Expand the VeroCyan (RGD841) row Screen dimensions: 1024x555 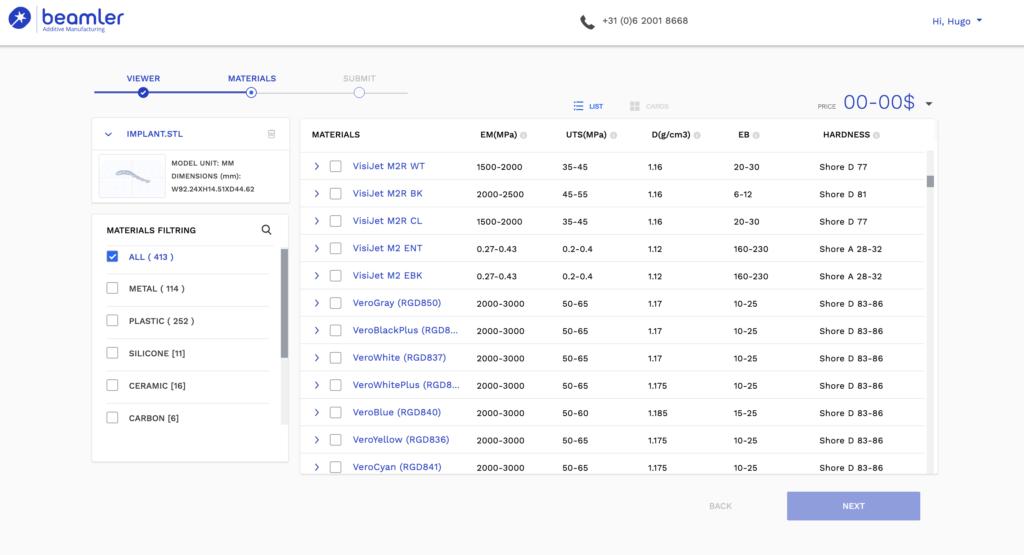317,468
